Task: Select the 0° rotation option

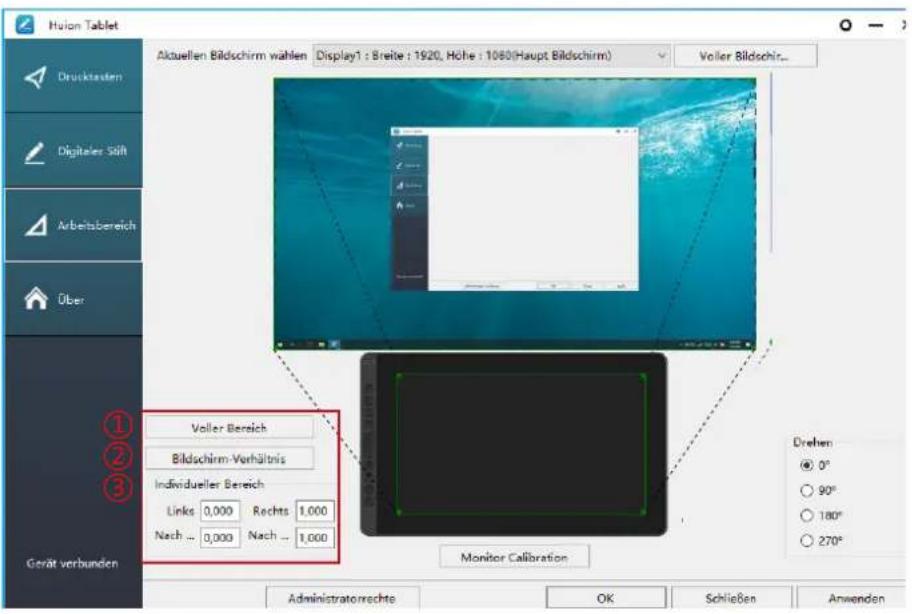Action: [x=807, y=465]
